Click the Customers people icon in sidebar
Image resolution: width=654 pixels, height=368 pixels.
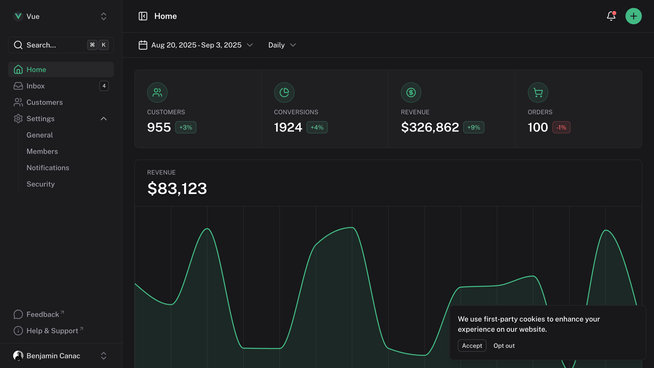pos(18,102)
